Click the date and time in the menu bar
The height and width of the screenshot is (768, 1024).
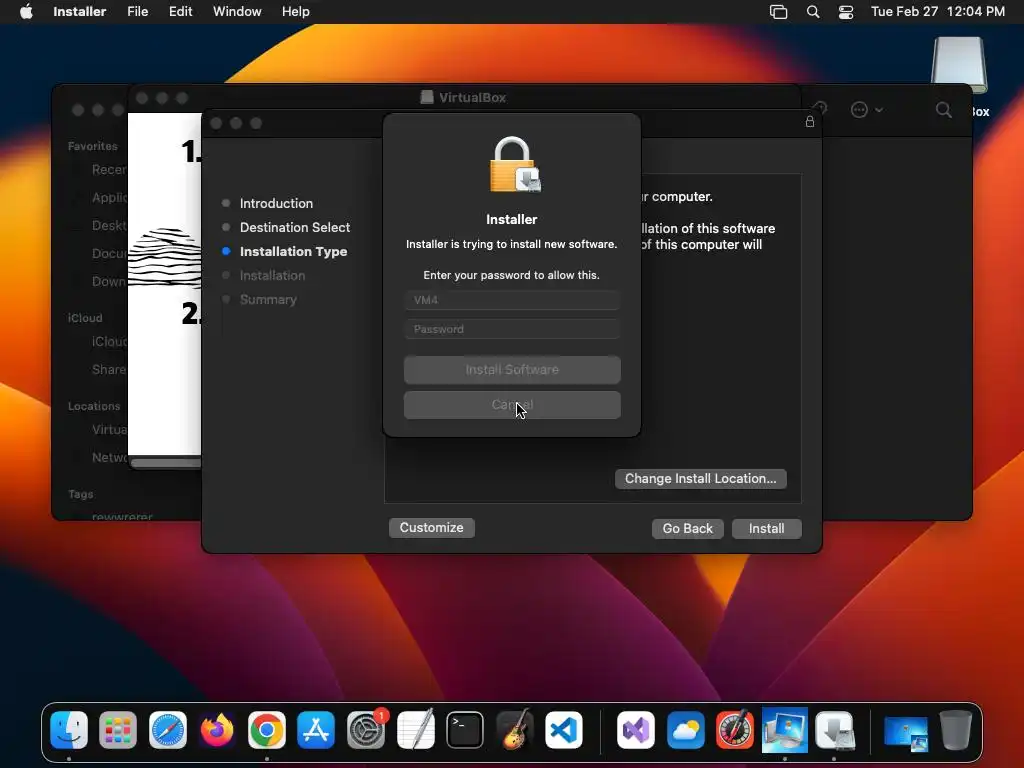[x=937, y=12]
